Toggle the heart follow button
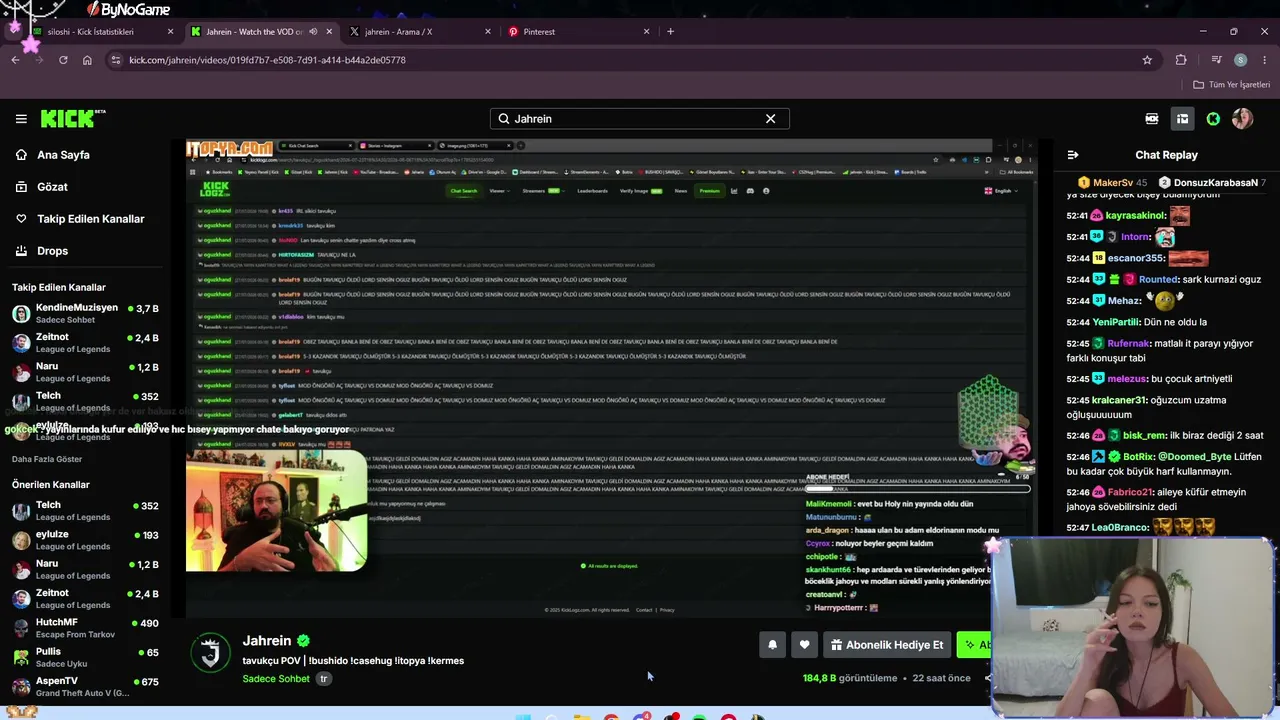The image size is (1280, 720). click(x=804, y=645)
